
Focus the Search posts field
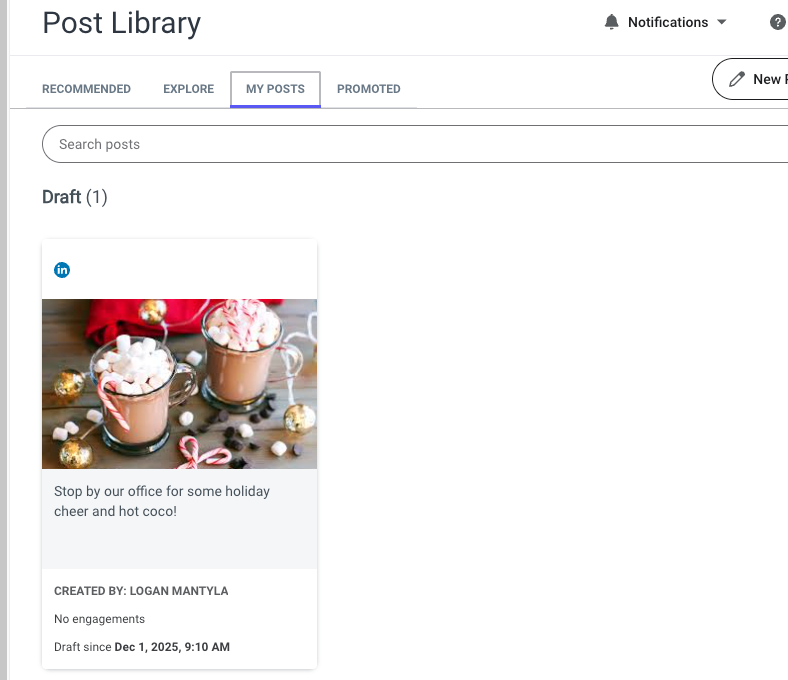415,144
